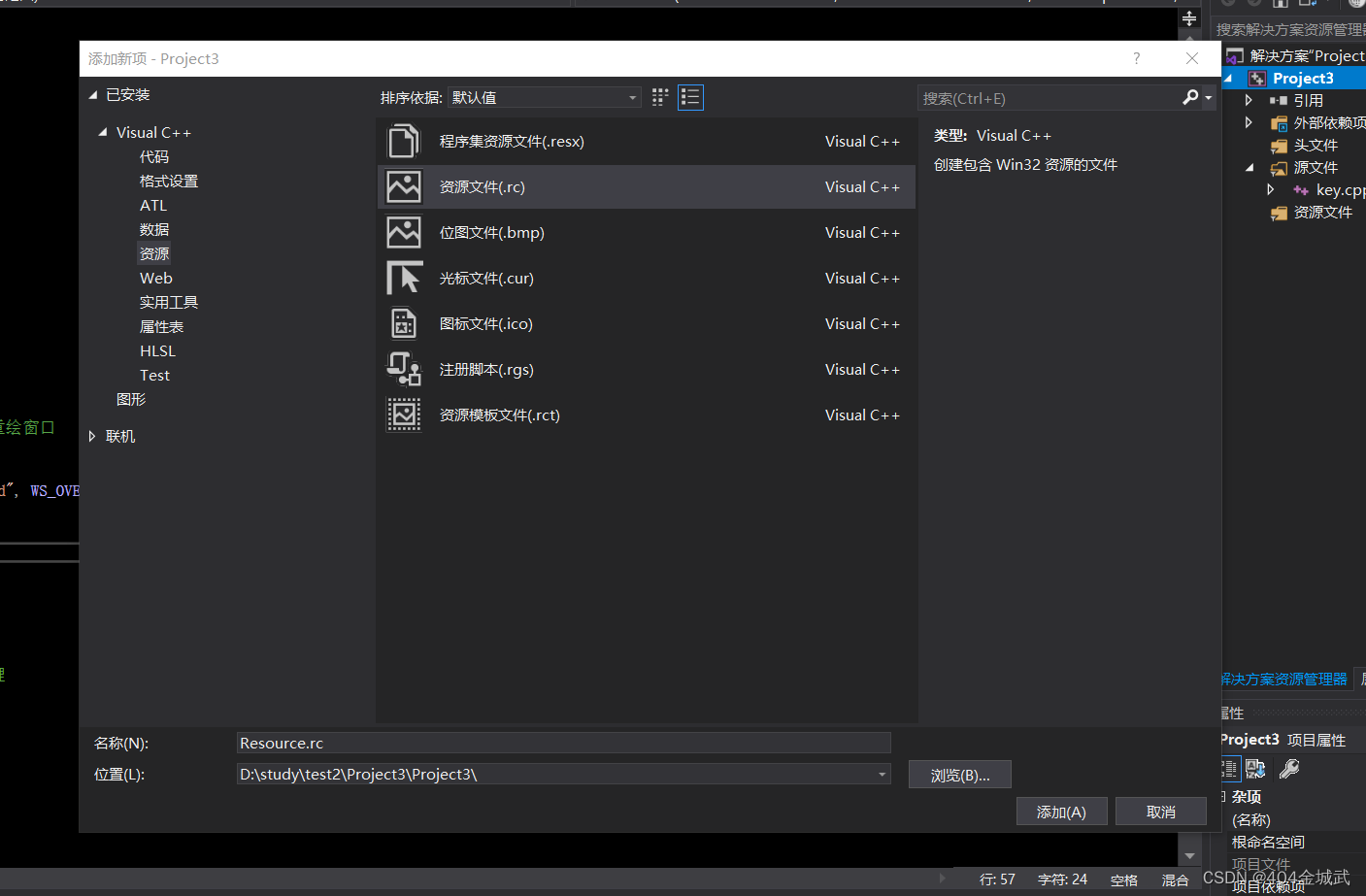Screen dimensions: 1366x896
Task: Click the 名称 Resource.rc input field
Action: coord(563,743)
